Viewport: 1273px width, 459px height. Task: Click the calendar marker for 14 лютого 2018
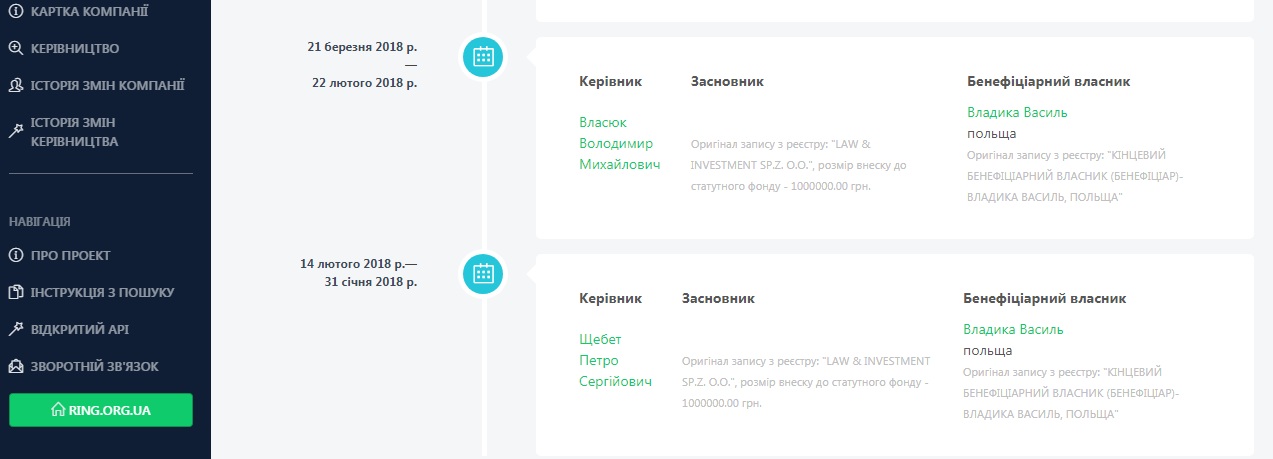[x=483, y=272]
